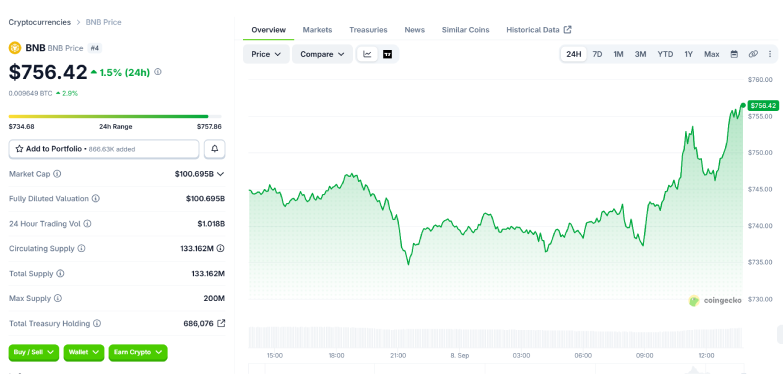Open the Compare dropdown
The image size is (783, 388).
[x=322, y=54]
